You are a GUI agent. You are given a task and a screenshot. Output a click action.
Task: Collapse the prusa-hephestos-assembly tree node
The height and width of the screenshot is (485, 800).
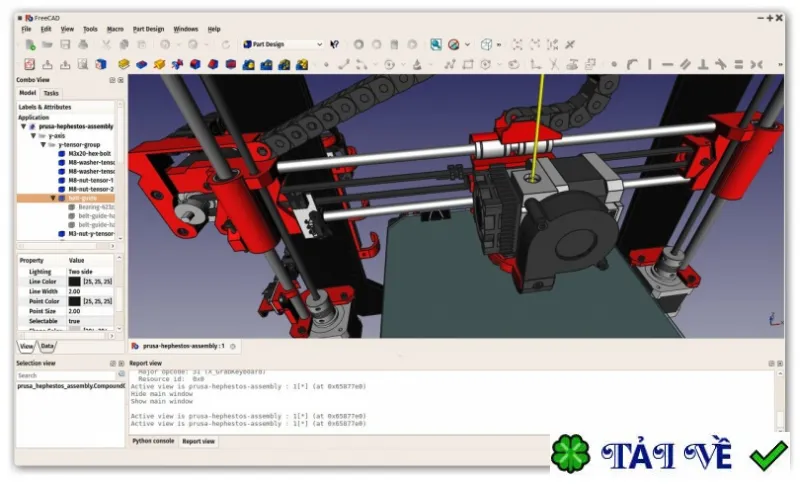23,126
